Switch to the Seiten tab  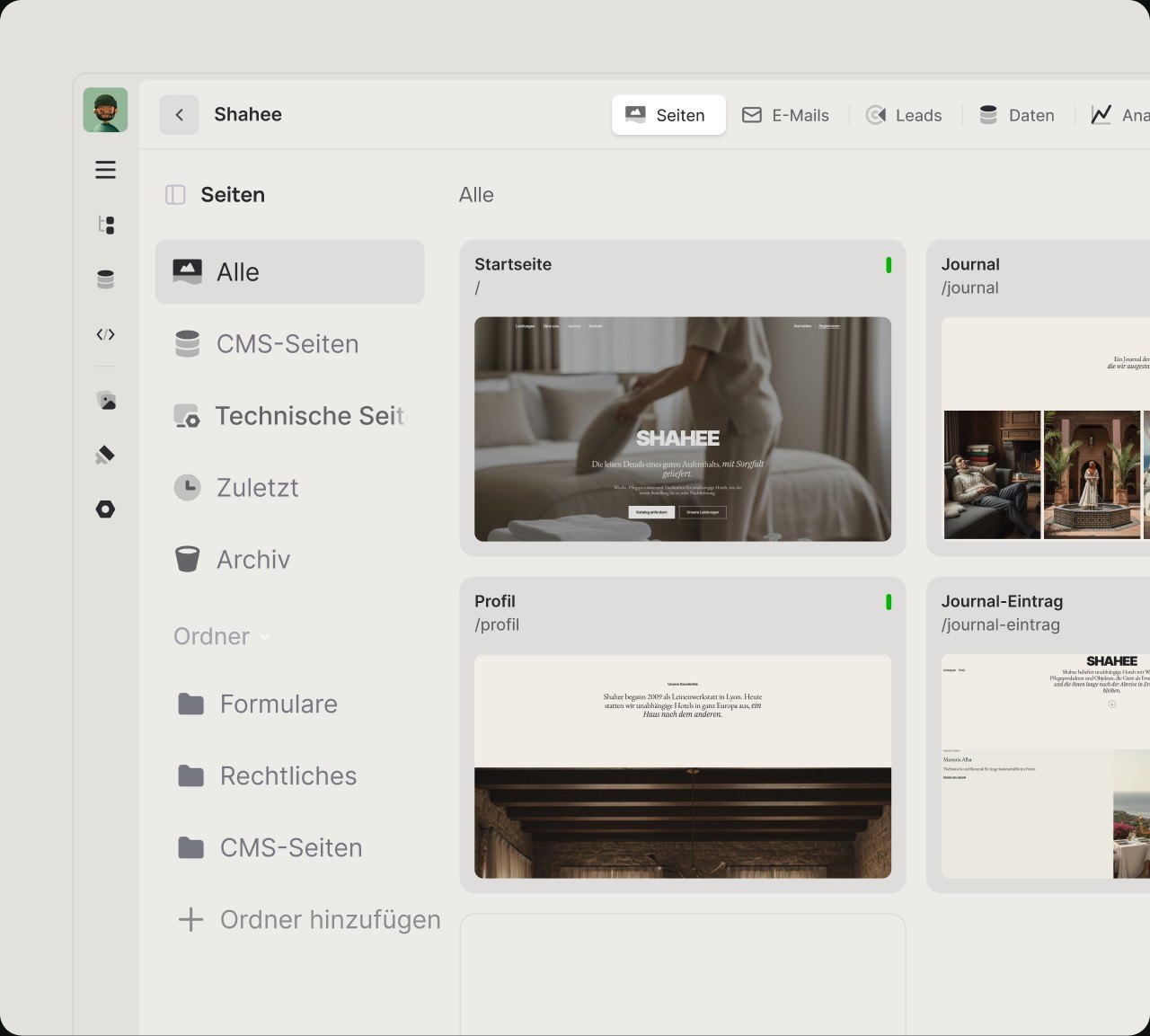(x=668, y=115)
